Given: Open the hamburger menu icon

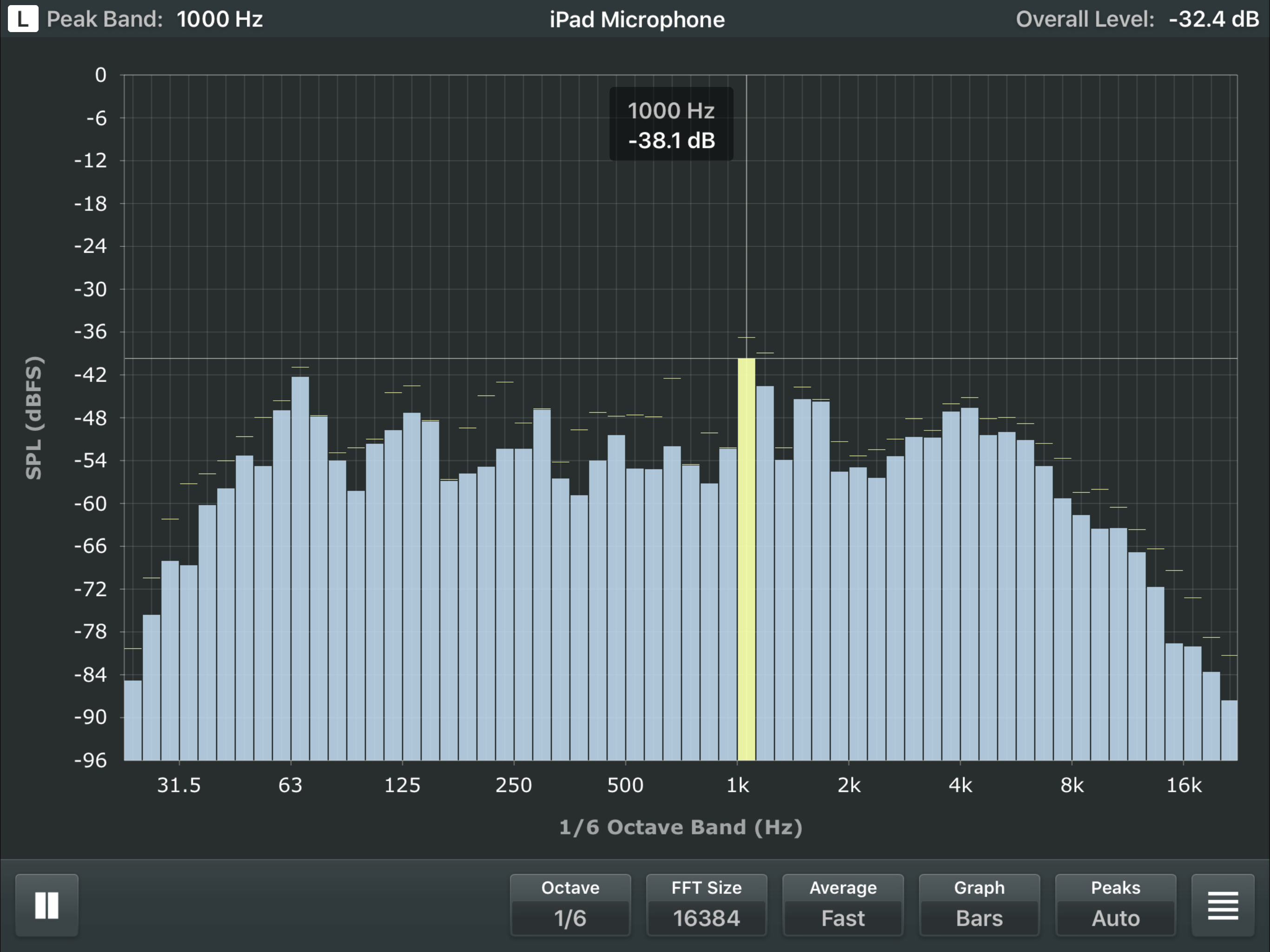Looking at the screenshot, I should click(1222, 906).
